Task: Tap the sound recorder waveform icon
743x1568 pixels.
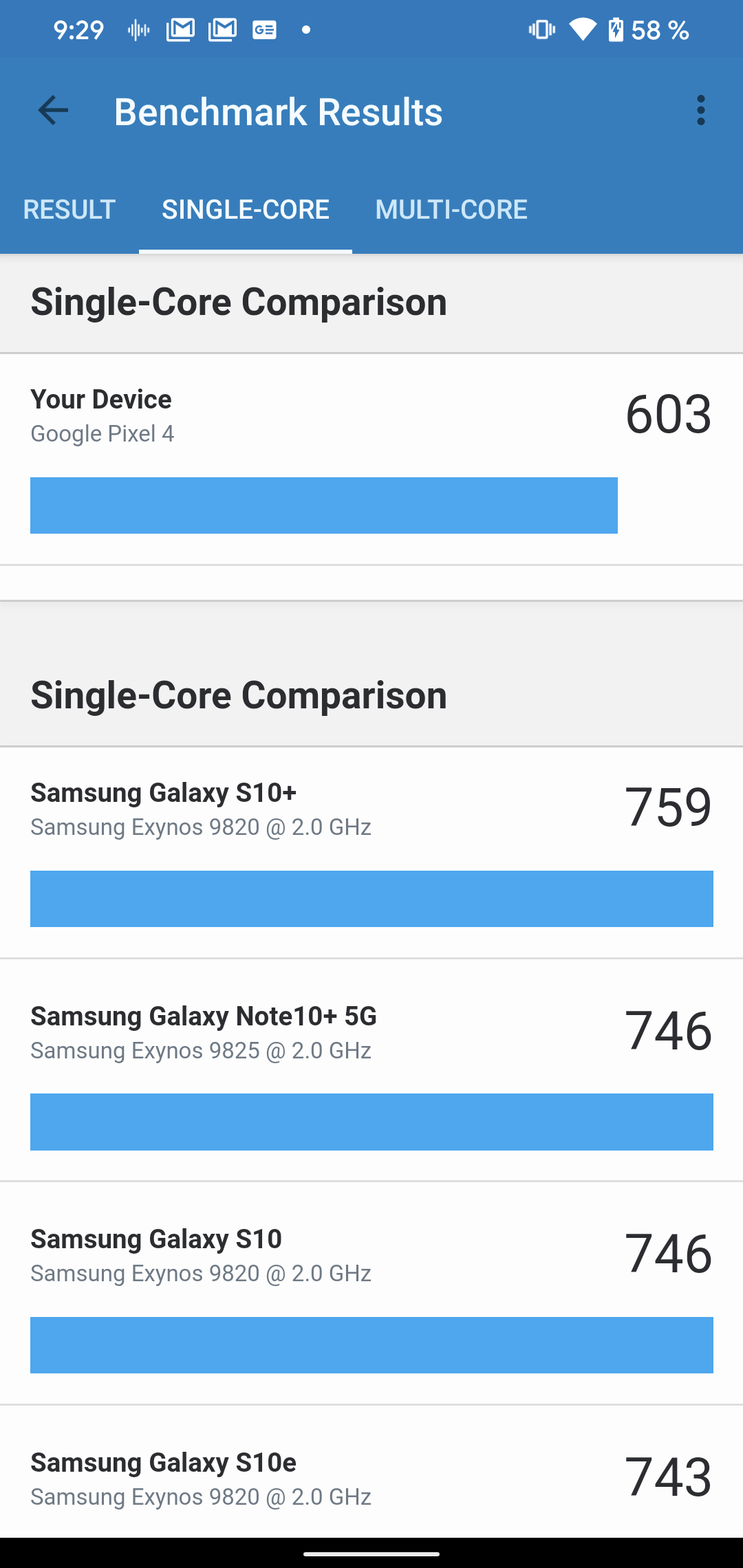Action: pos(138,30)
